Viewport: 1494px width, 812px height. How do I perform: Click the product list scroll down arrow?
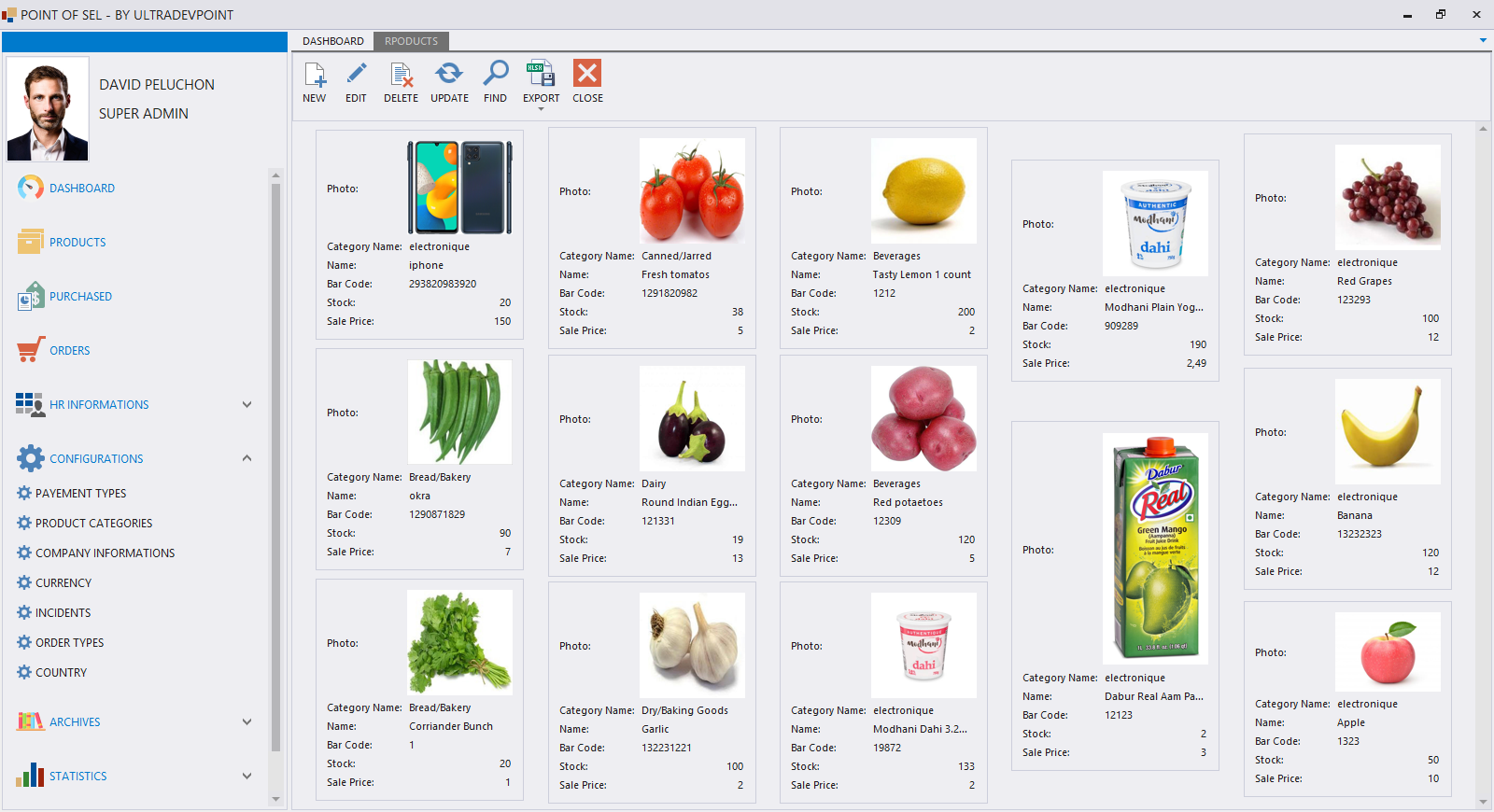coord(1483,802)
